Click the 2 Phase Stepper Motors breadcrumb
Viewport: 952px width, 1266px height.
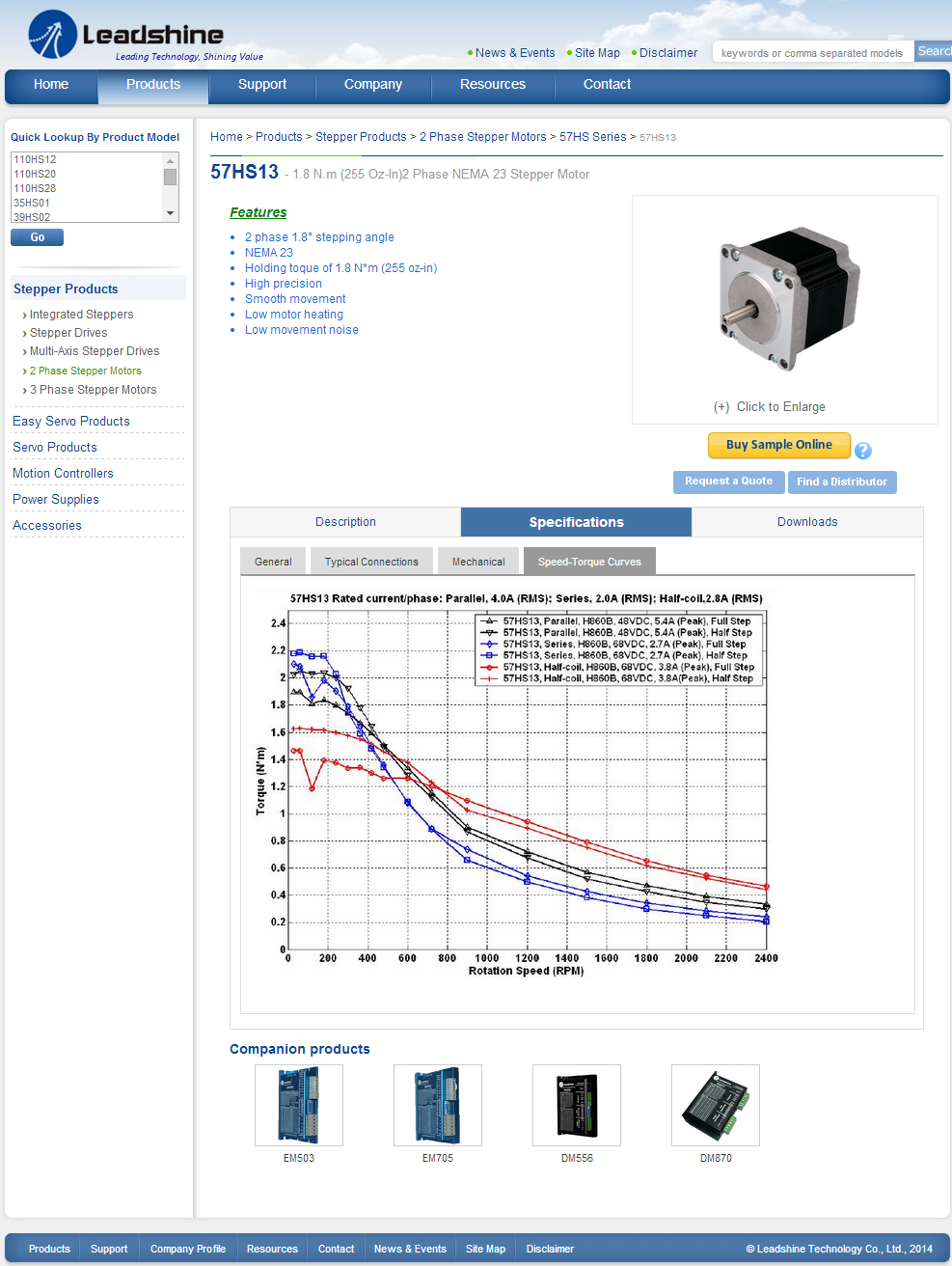pyautogui.click(x=483, y=137)
